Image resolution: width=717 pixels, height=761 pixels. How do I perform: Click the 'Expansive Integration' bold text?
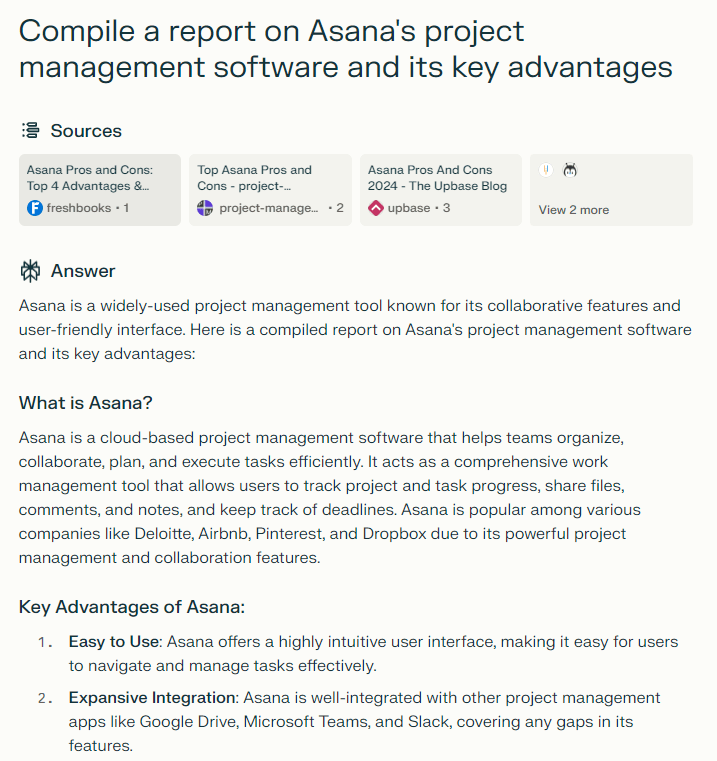152,697
